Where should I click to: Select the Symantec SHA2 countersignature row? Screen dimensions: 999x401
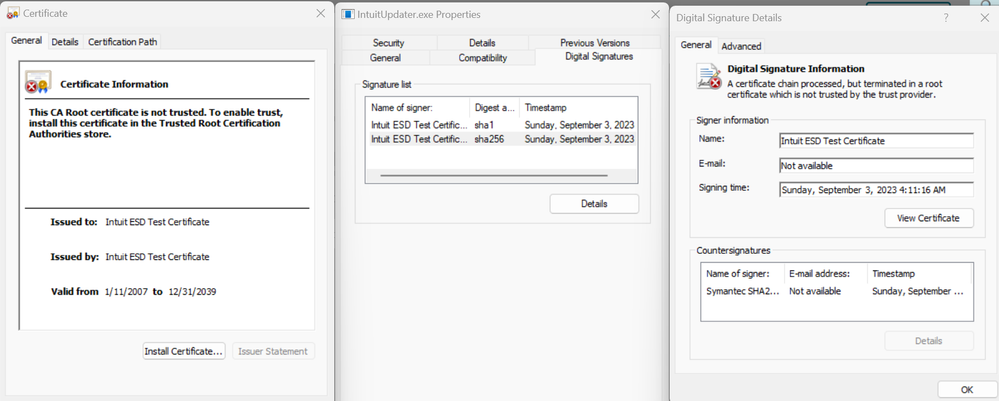tap(837, 291)
